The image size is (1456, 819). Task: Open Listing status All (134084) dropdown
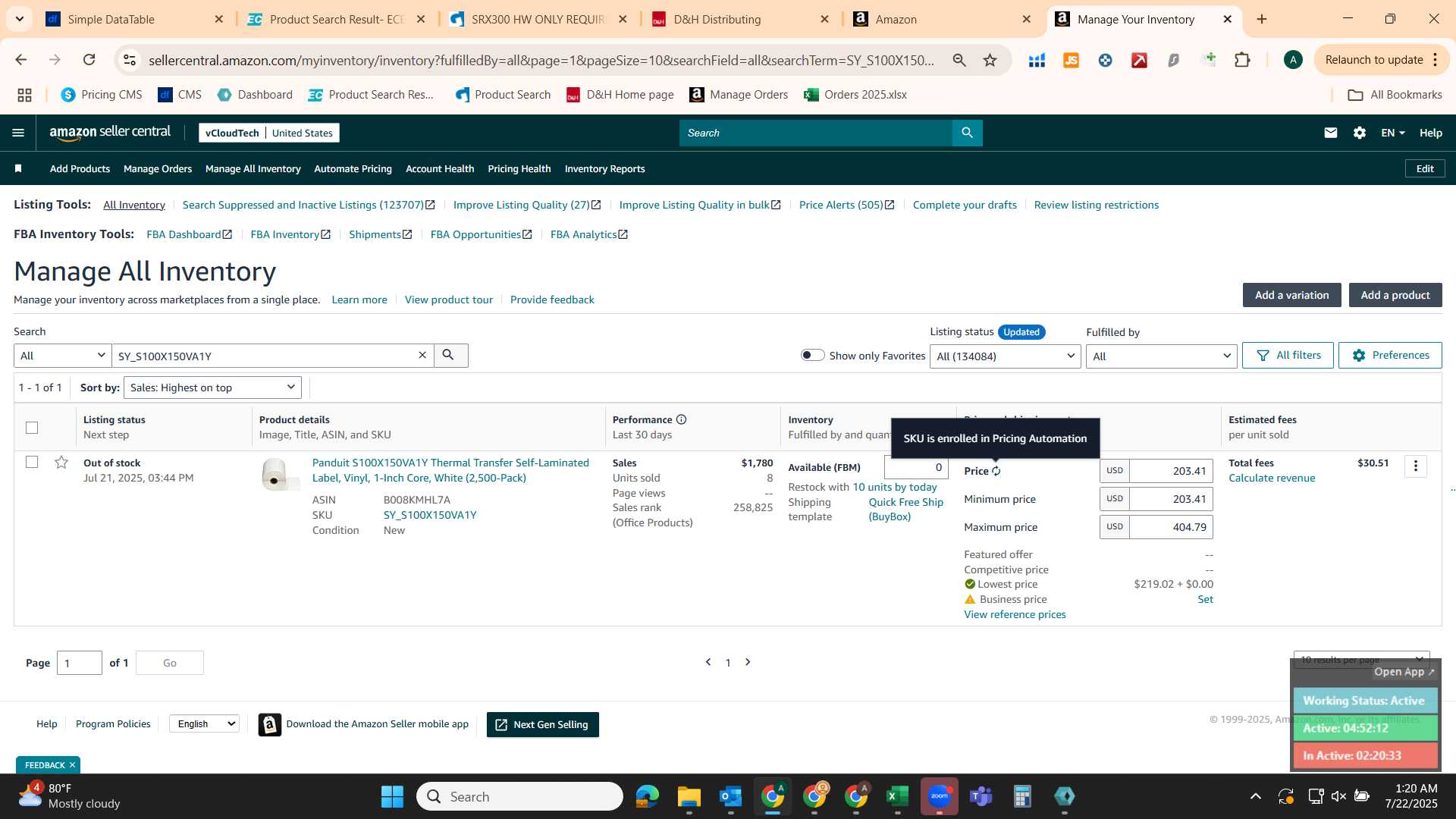(x=1006, y=356)
